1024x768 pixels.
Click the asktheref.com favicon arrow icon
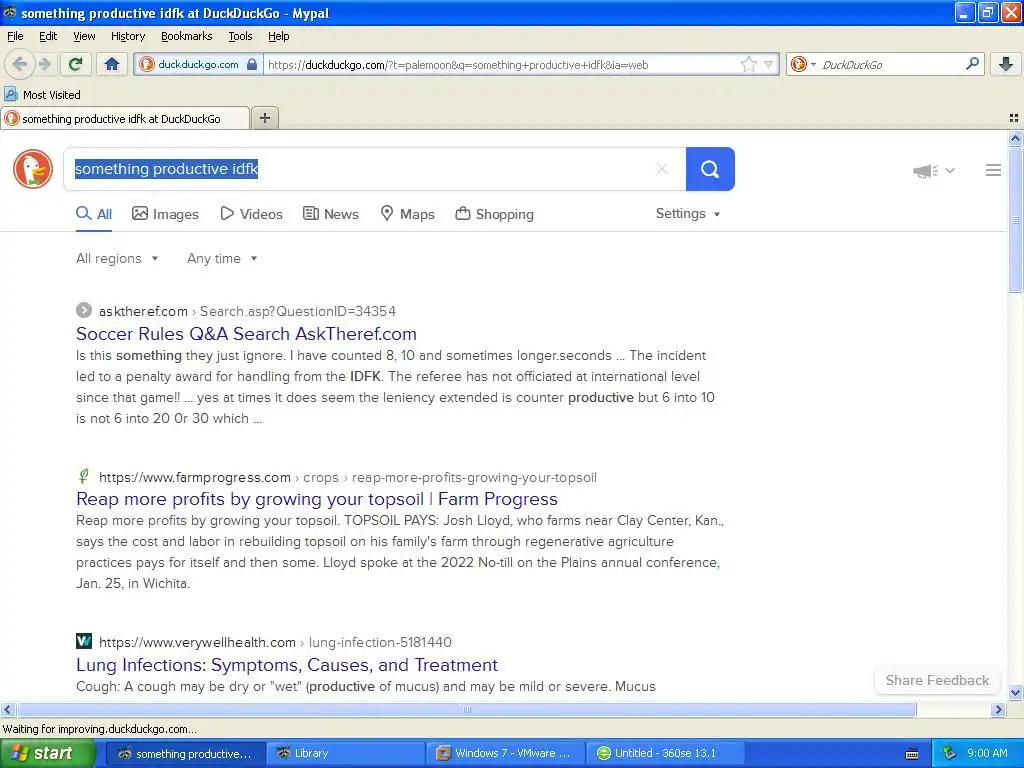pyautogui.click(x=84, y=310)
